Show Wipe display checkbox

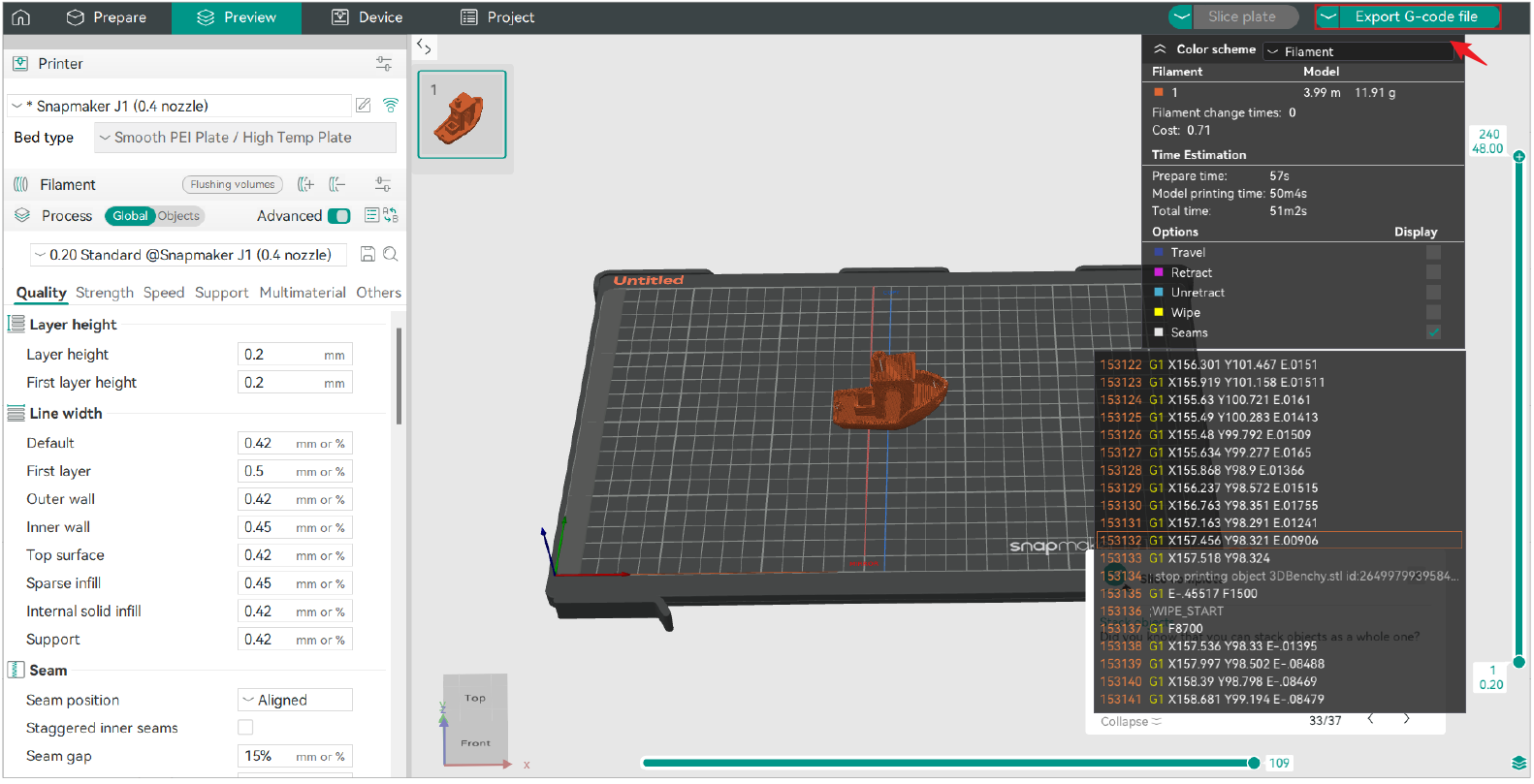click(x=1433, y=312)
